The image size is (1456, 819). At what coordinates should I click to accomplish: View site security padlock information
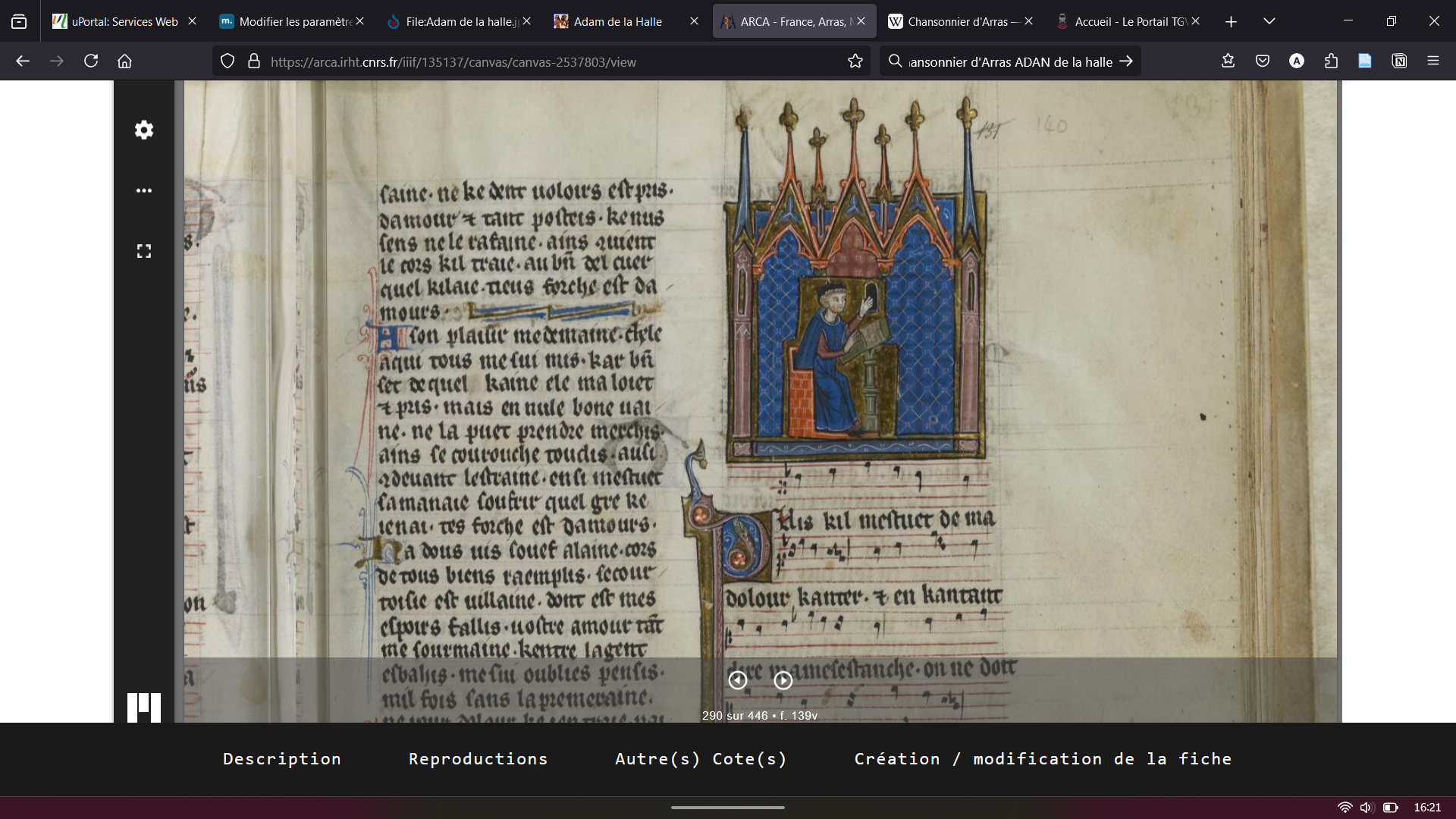coord(254,61)
